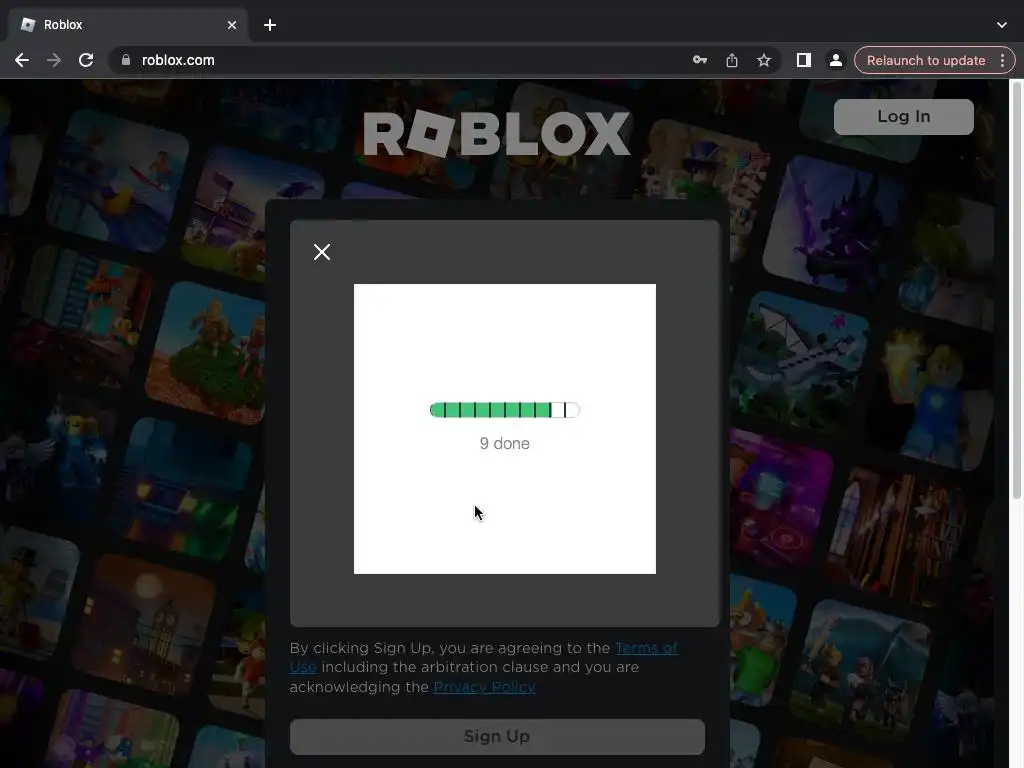Click the Roblox logo
The image size is (1024, 768).
(497, 134)
